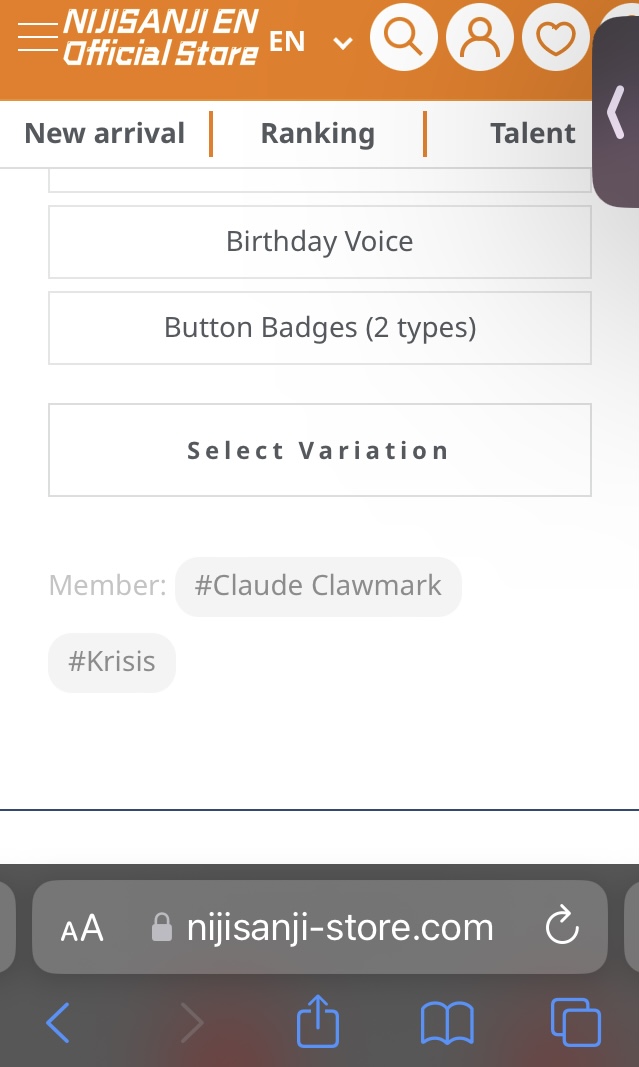Tap the search magnifier icon
Viewport: 639px width, 1067px height.
(403, 38)
